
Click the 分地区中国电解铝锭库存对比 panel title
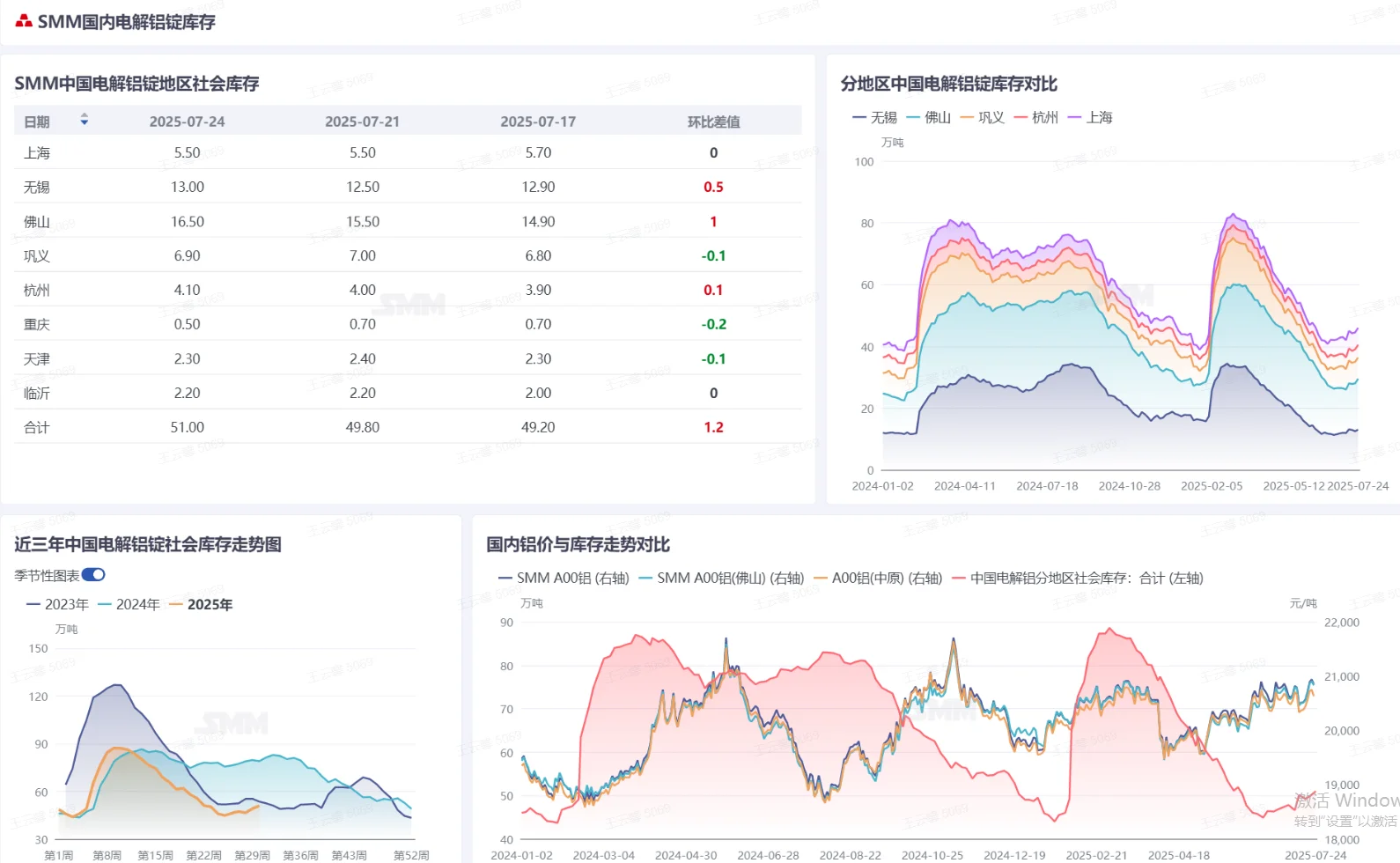[x=948, y=84]
